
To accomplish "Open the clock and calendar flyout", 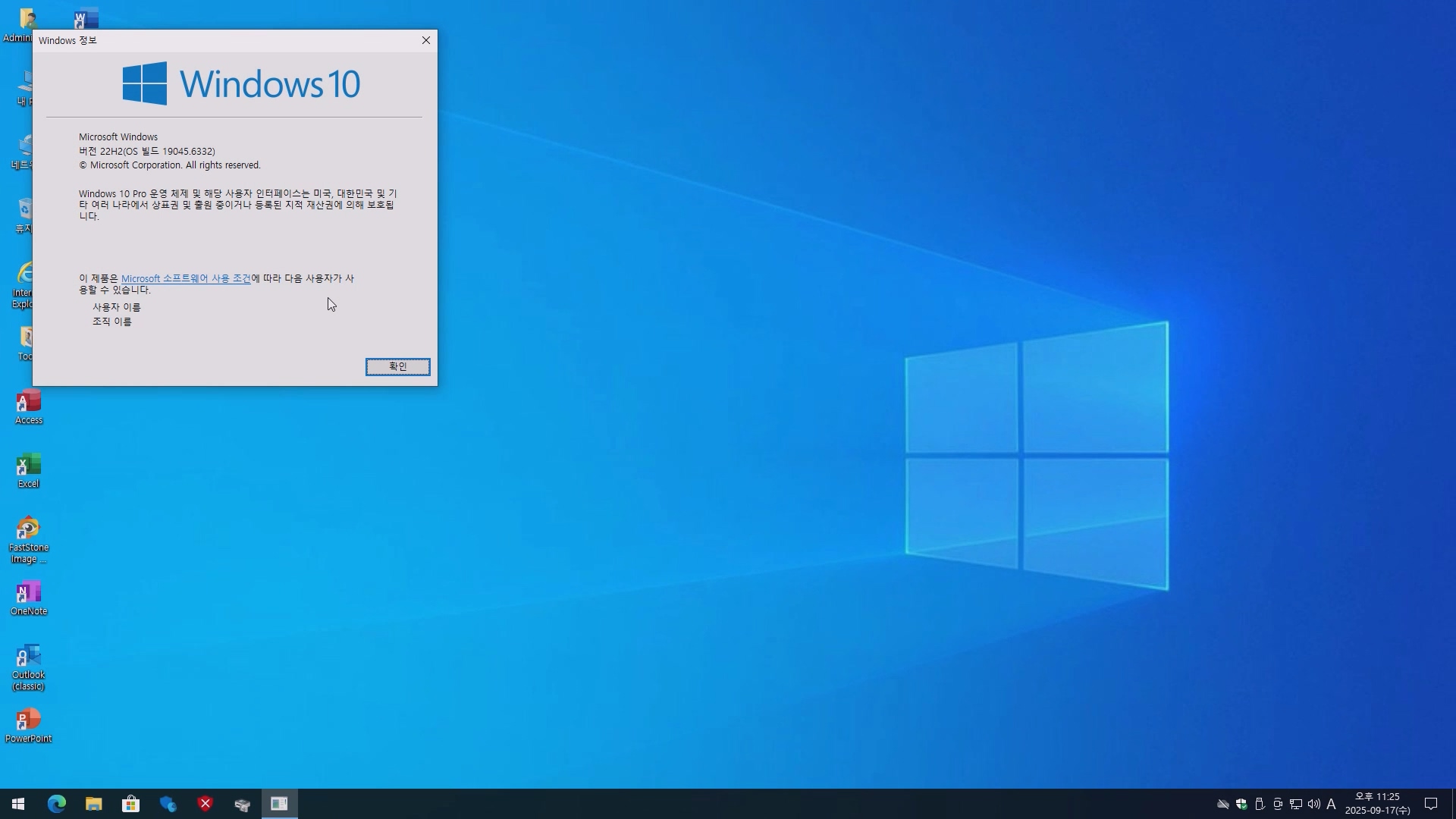I will 1377,804.
